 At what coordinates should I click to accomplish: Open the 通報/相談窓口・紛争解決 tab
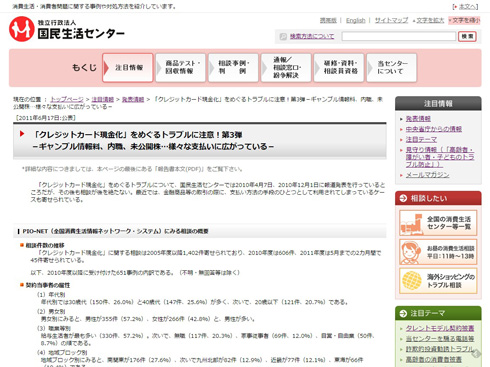[286, 68]
